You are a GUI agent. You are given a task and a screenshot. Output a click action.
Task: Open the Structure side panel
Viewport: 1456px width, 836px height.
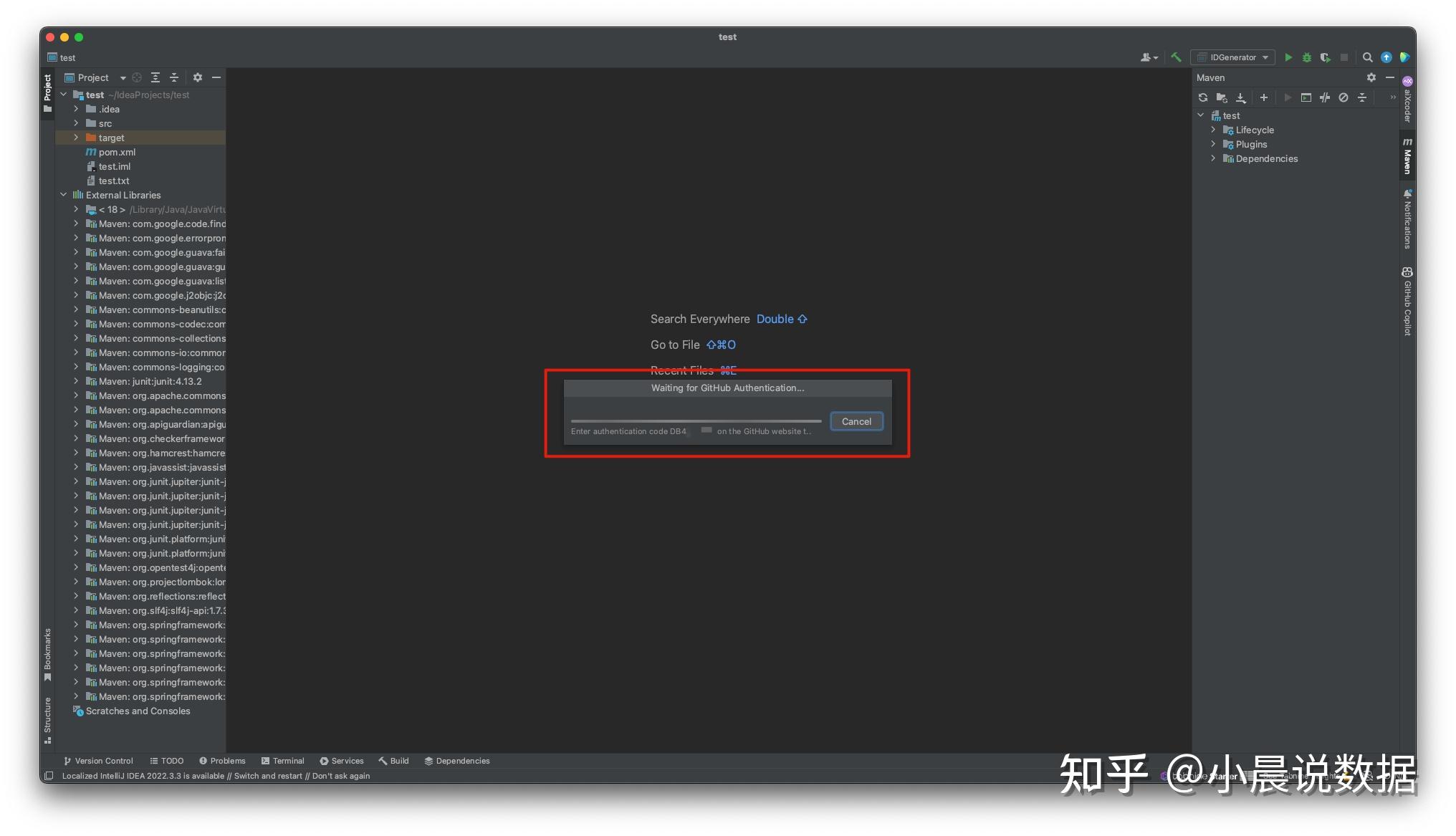click(x=47, y=719)
